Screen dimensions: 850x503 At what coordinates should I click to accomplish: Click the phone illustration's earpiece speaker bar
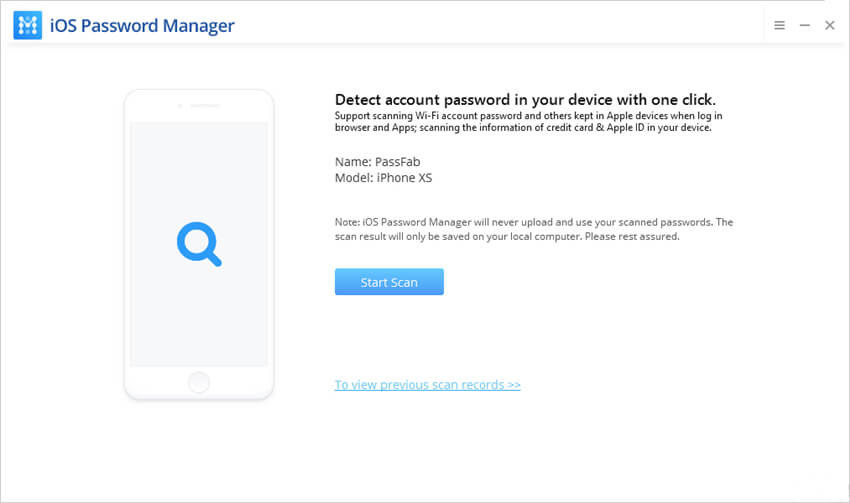click(204, 106)
